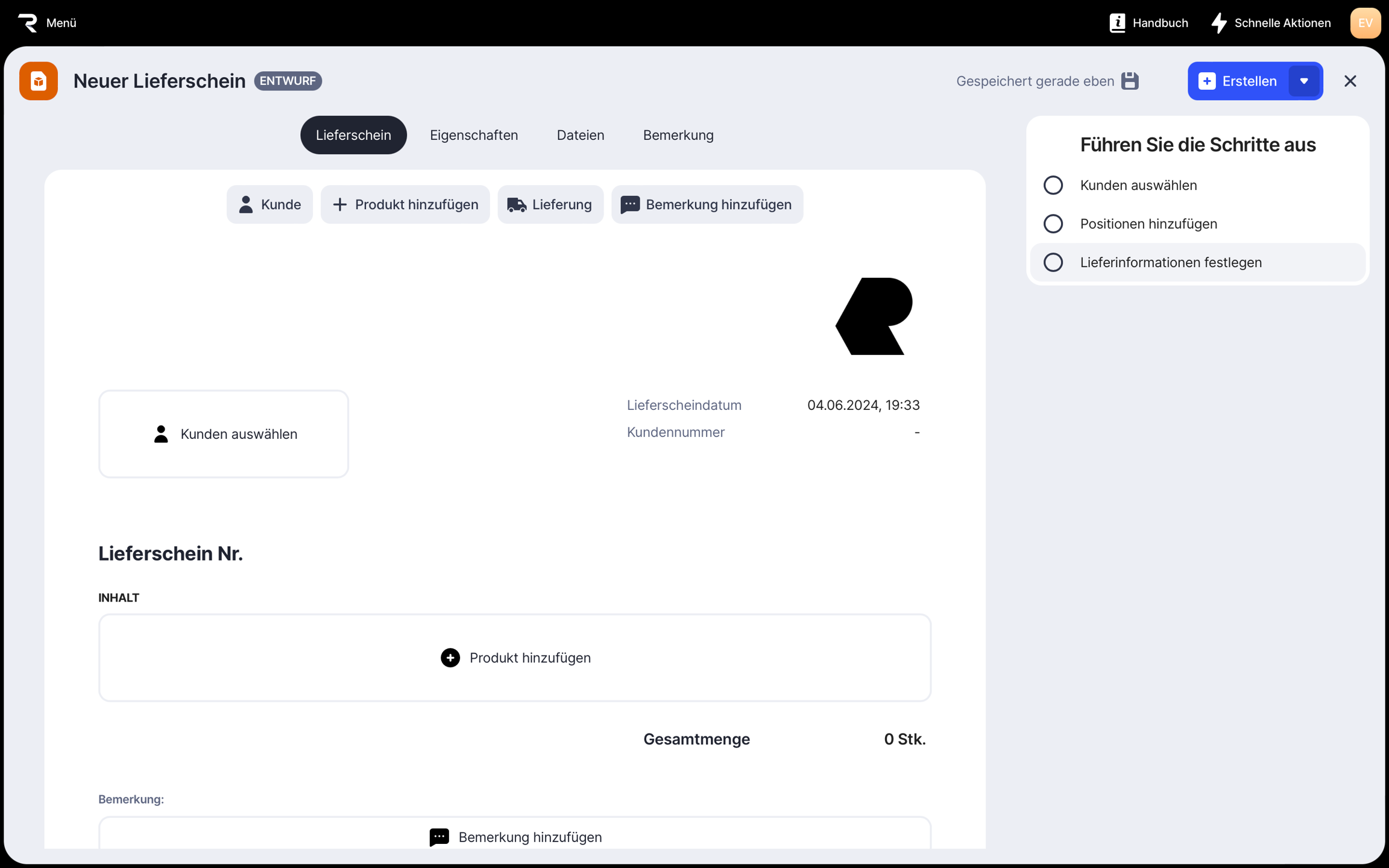1389x868 pixels.
Task: Click the Kunden auswählen box on the document
Action: click(224, 434)
